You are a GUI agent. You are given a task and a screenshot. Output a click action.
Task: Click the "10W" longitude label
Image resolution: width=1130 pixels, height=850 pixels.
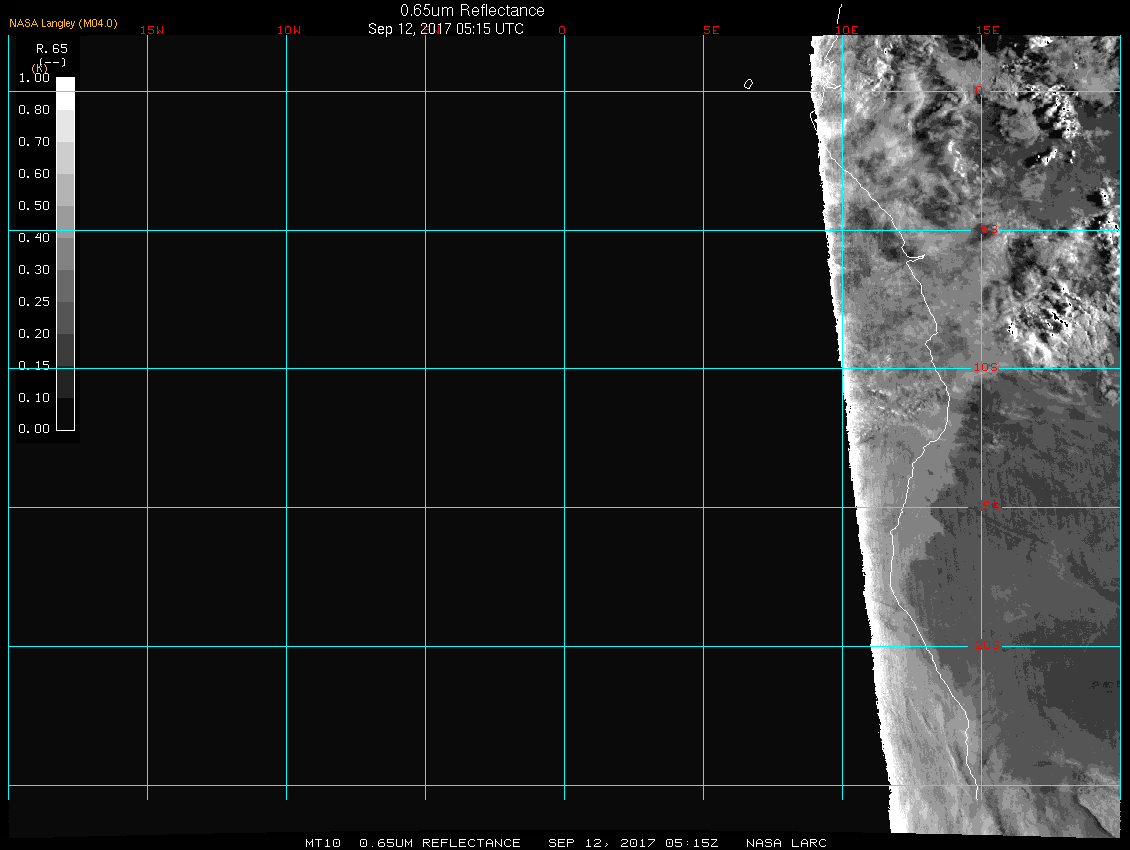coord(289,30)
